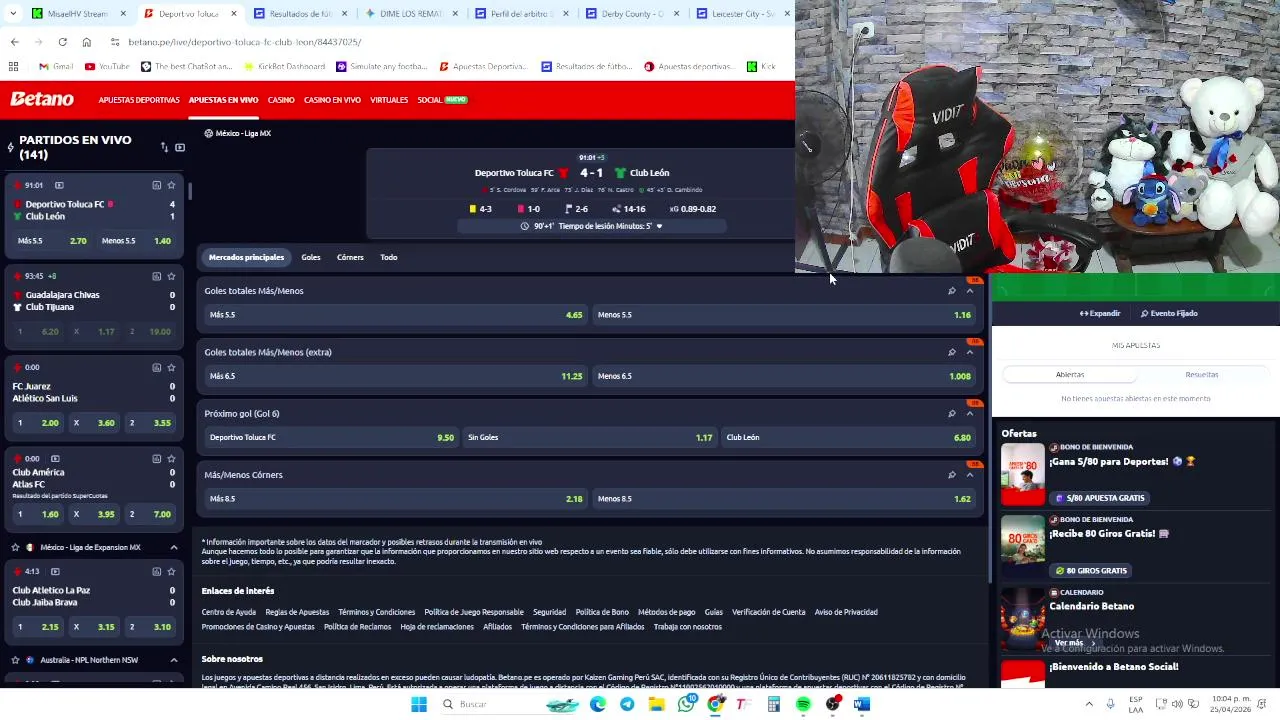Select Menos 6.5 odds 1.008
Image resolution: width=1280 pixels, height=720 pixels.
point(783,376)
